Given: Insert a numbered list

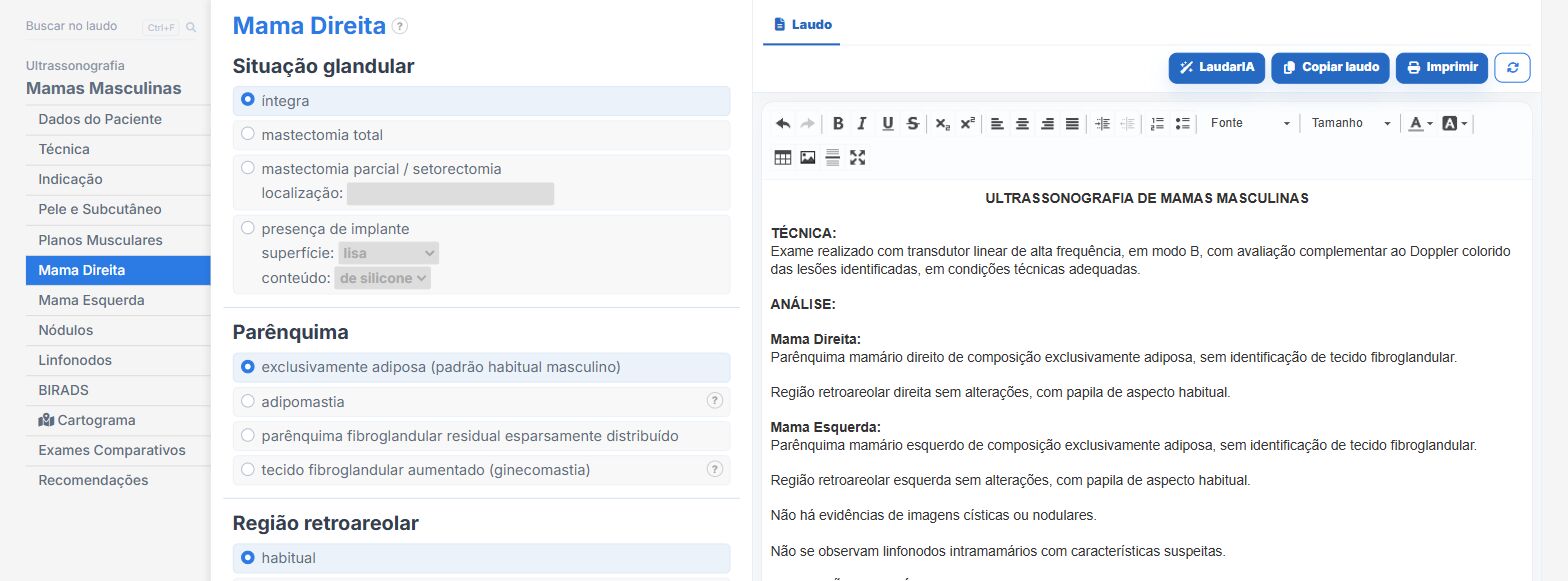Looking at the screenshot, I should coord(1157,123).
